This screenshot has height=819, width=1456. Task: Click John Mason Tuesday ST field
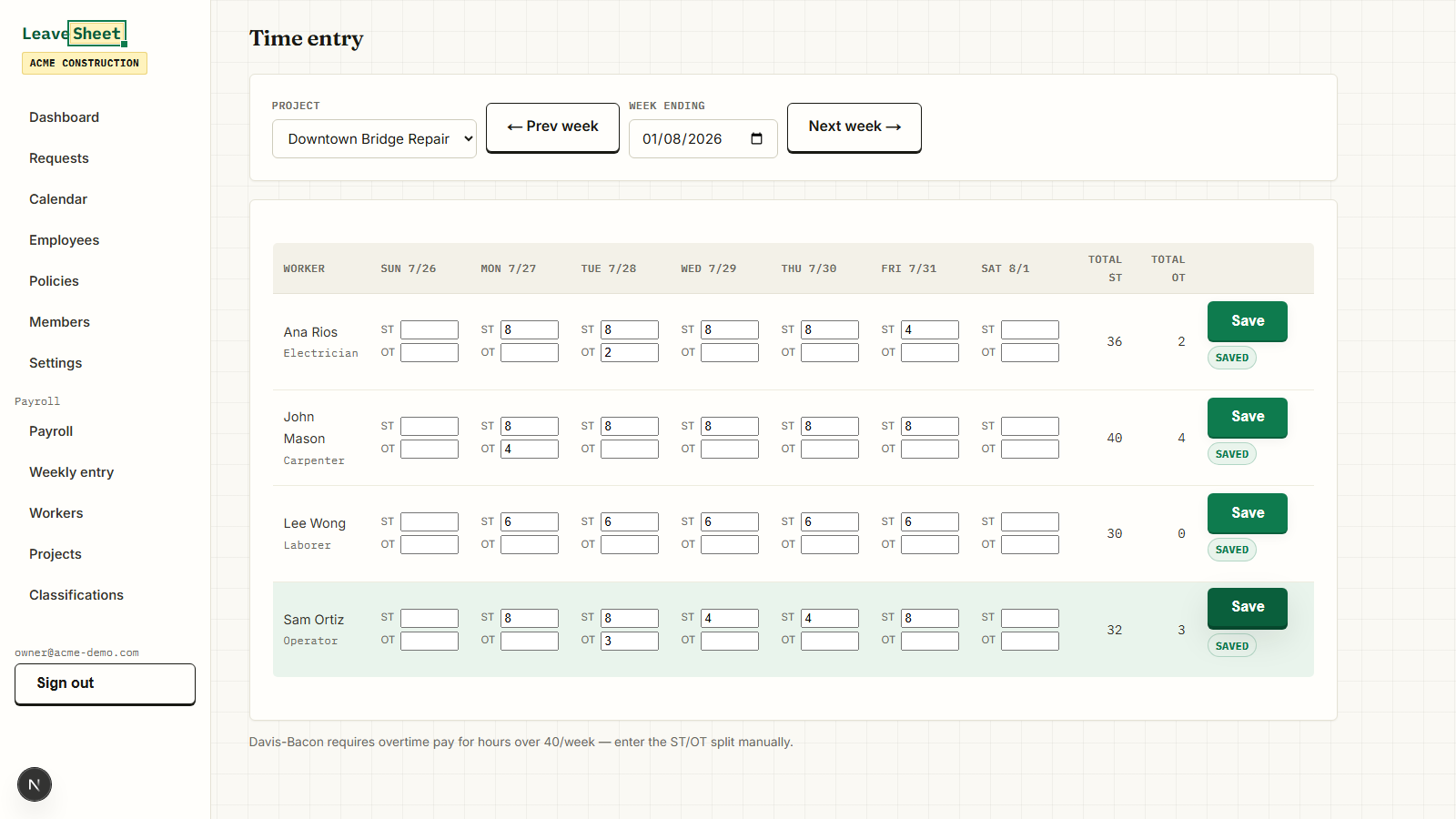tap(630, 426)
